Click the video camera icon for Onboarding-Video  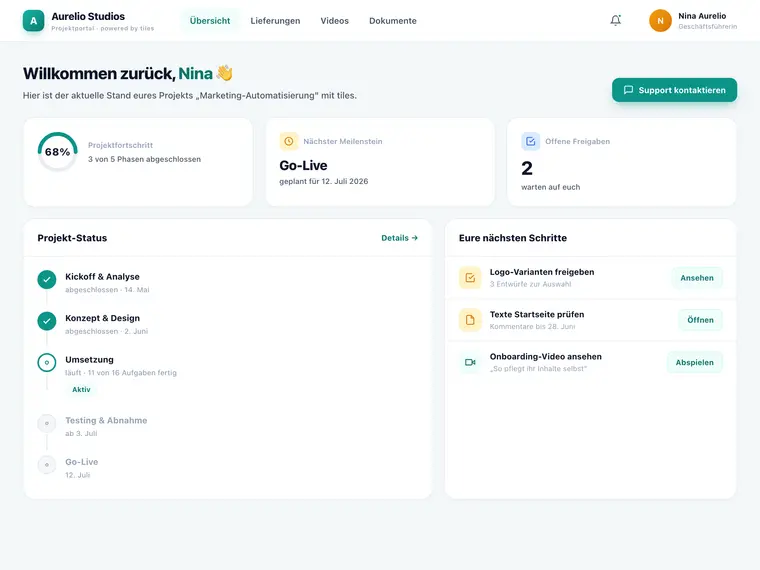[470, 362]
